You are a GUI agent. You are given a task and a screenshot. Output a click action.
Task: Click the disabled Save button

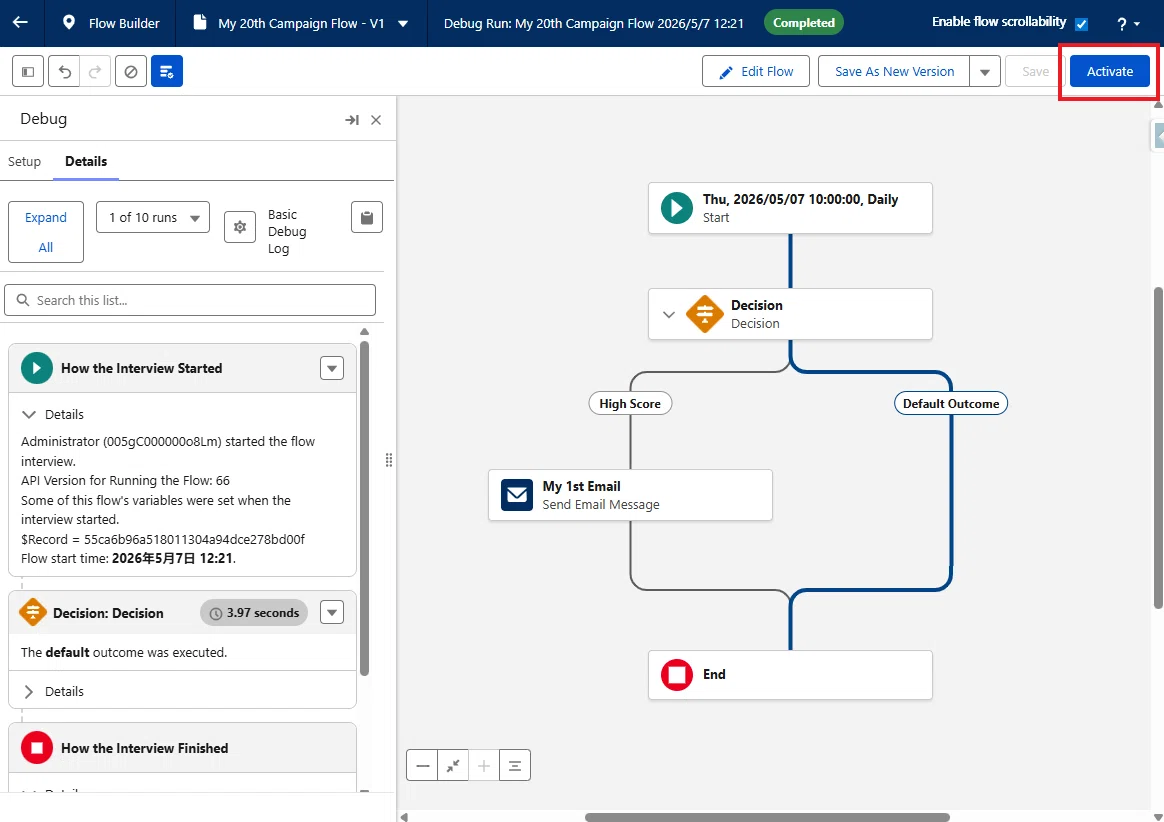click(x=1036, y=71)
